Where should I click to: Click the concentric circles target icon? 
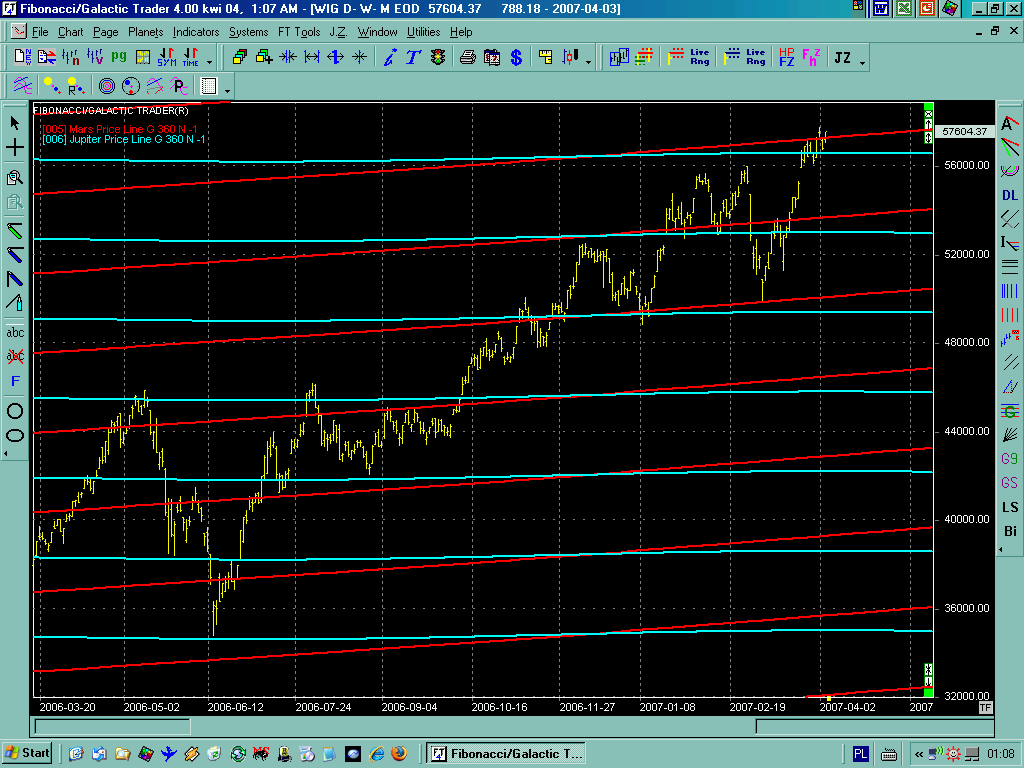click(x=106, y=86)
